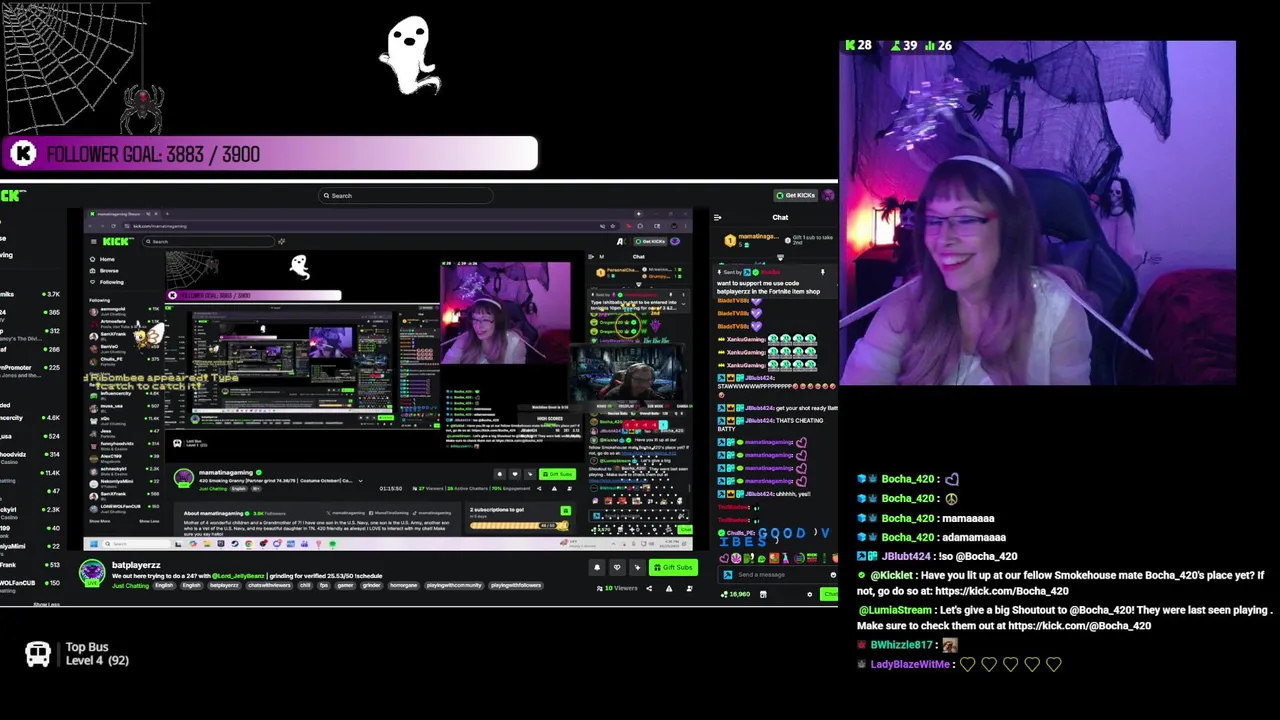Open Spotify icon in inner Windows taskbar
Screen dimensions: 1280x720
[x=332, y=544]
